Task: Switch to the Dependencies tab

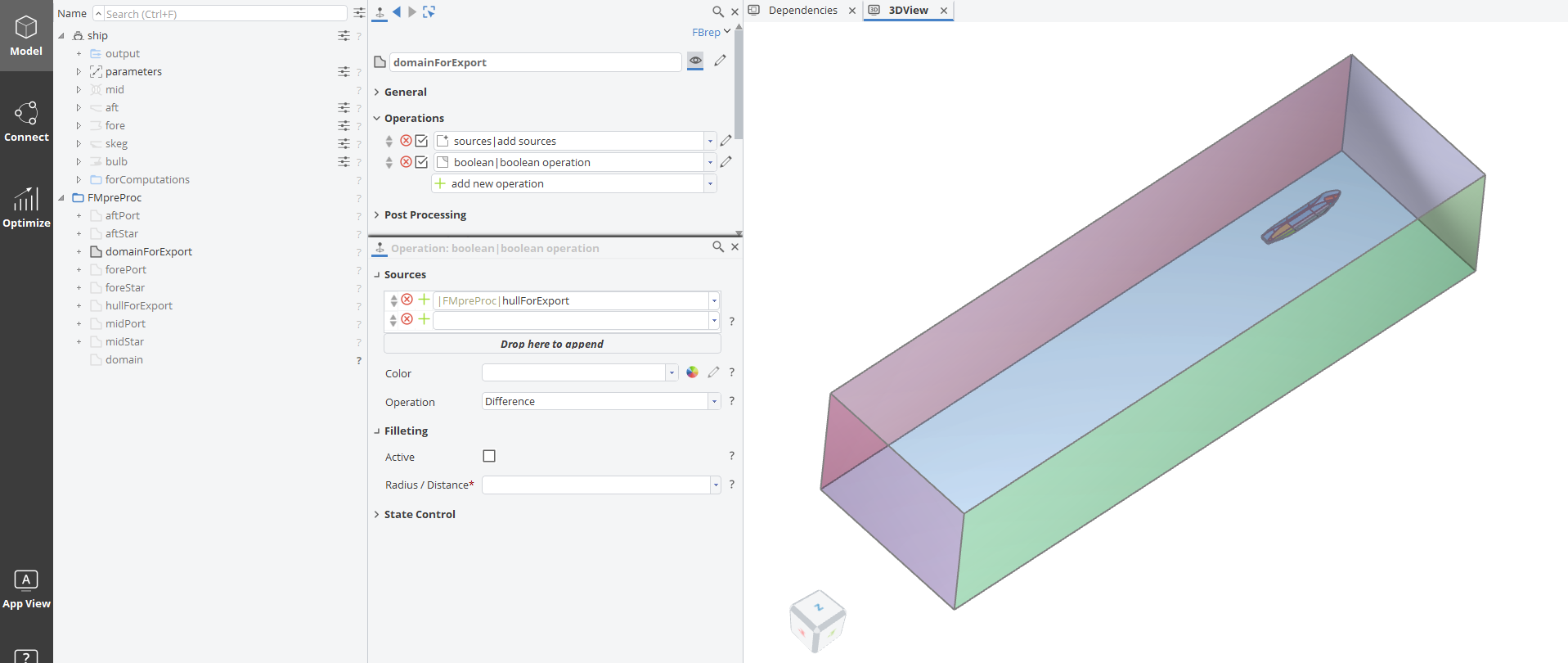Action: [802, 10]
